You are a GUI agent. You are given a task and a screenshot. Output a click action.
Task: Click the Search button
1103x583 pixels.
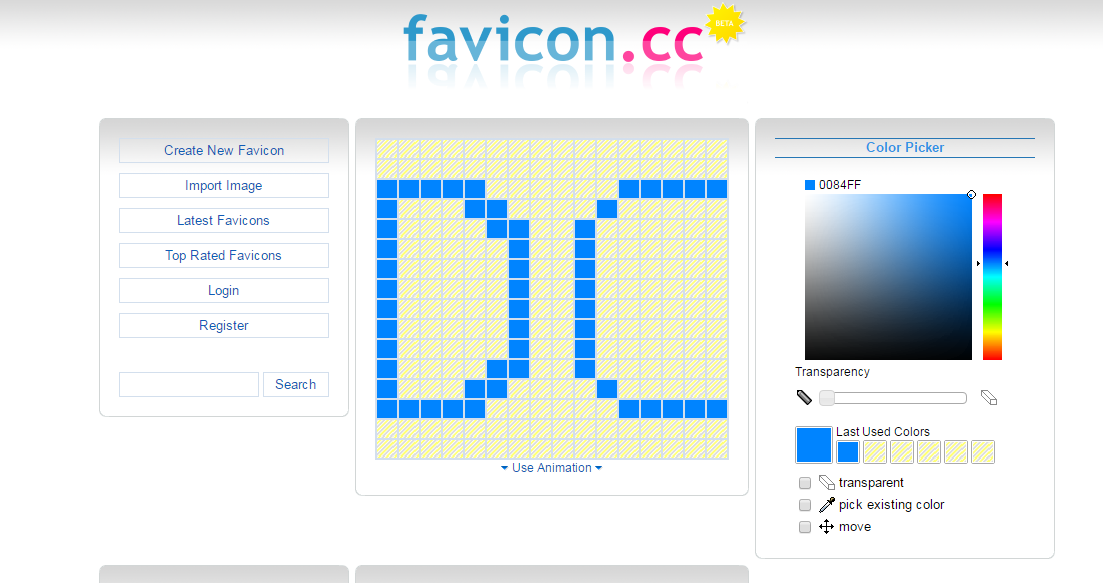point(295,385)
